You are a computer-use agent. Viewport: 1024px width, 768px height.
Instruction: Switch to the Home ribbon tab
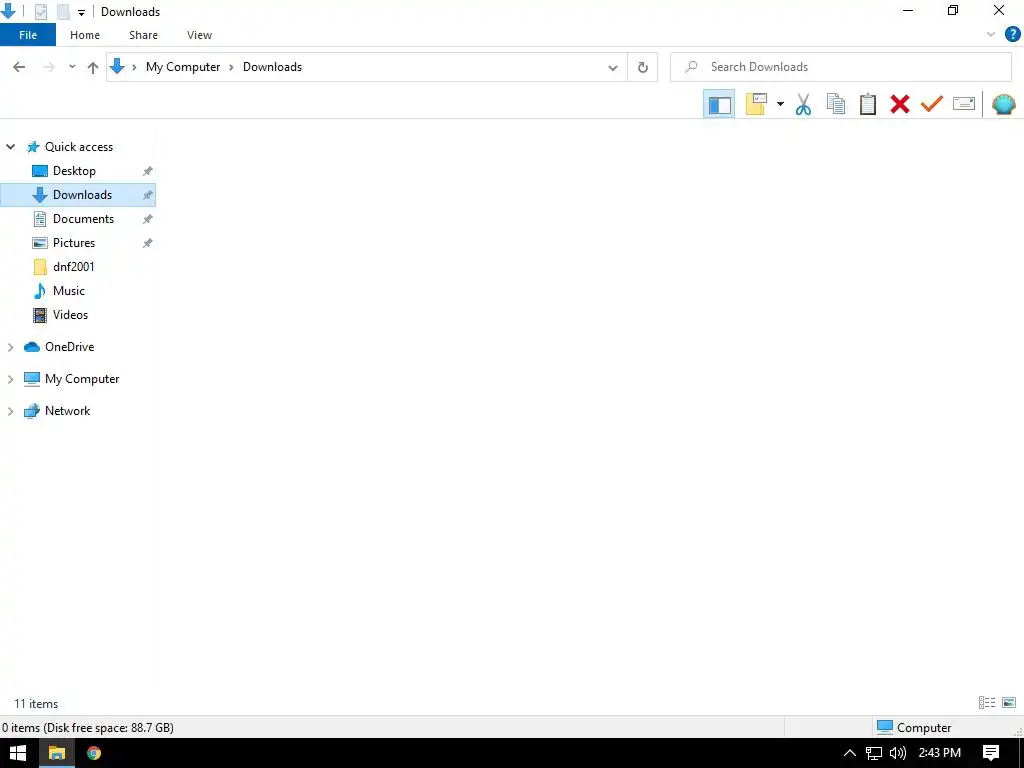[x=85, y=35]
